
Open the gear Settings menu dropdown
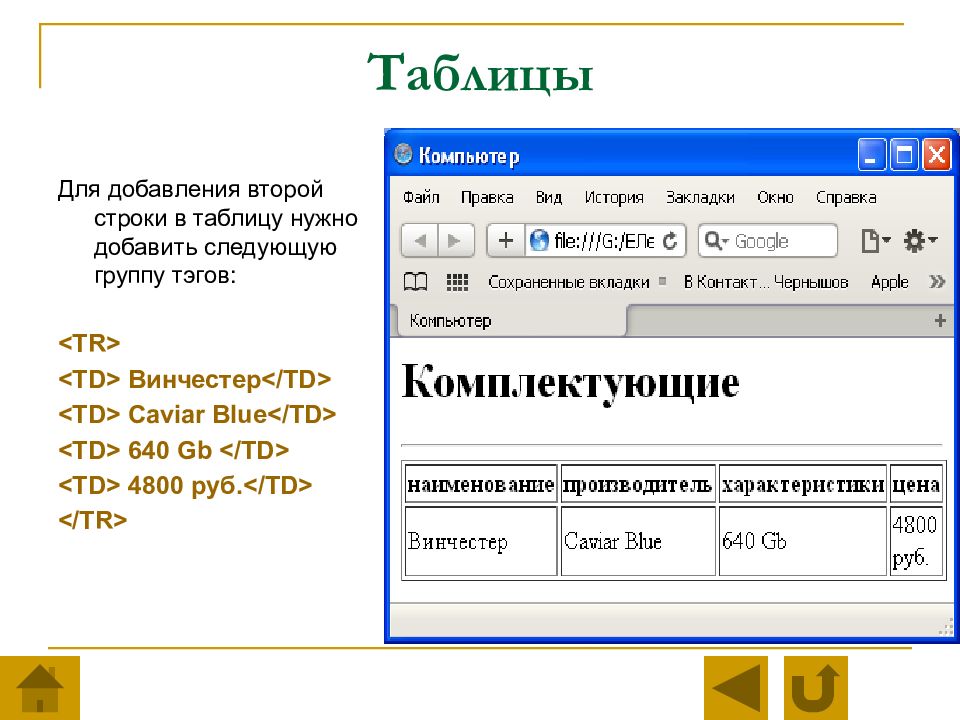pos(920,241)
